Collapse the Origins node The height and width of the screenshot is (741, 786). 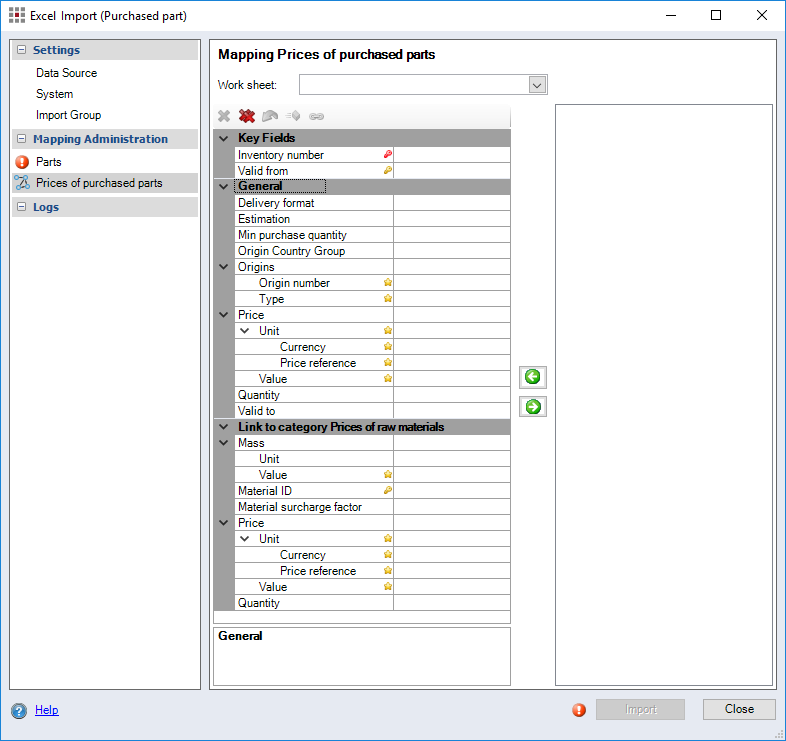tap(223, 267)
